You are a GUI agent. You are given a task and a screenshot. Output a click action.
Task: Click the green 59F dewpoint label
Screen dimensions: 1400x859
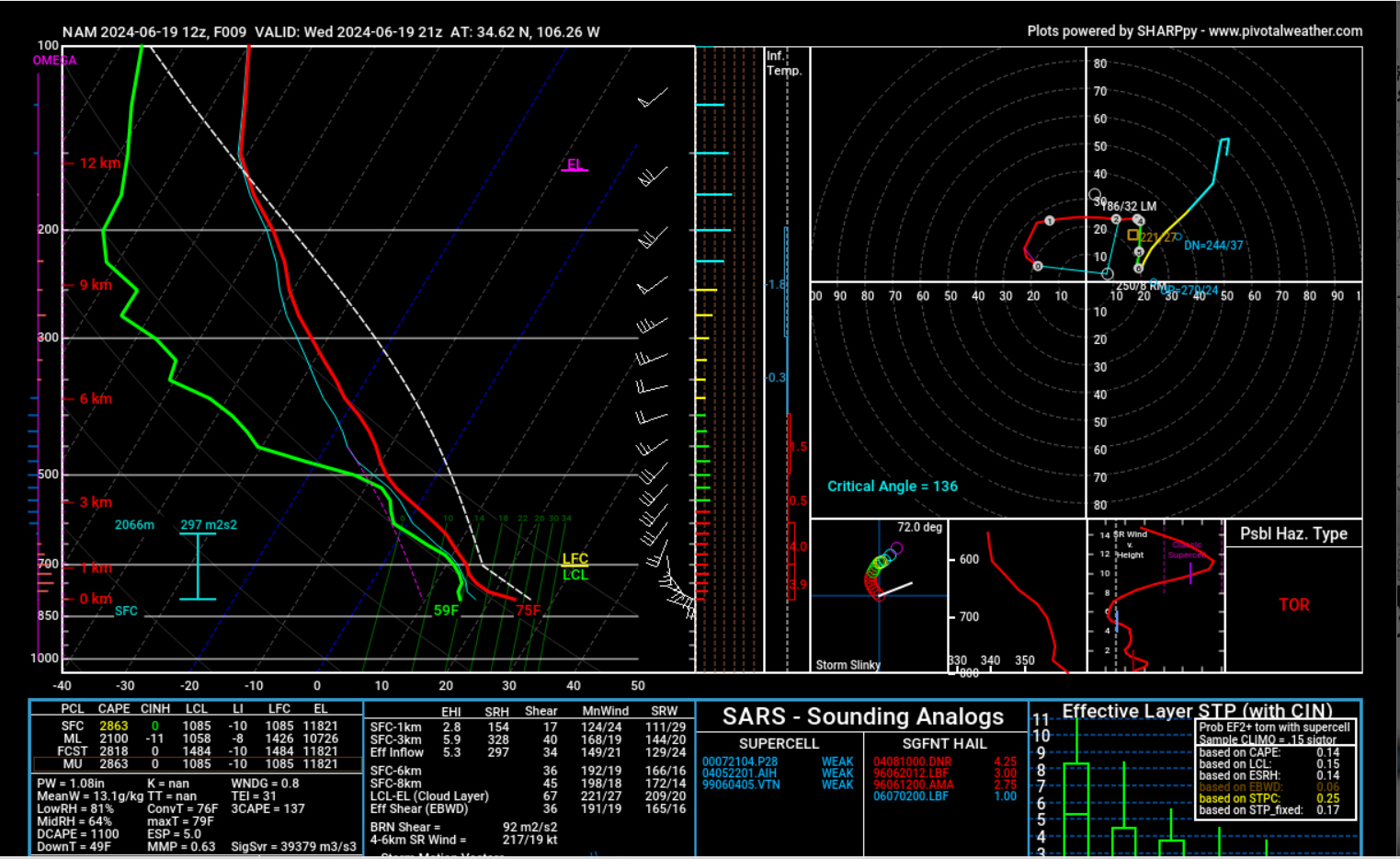point(446,611)
